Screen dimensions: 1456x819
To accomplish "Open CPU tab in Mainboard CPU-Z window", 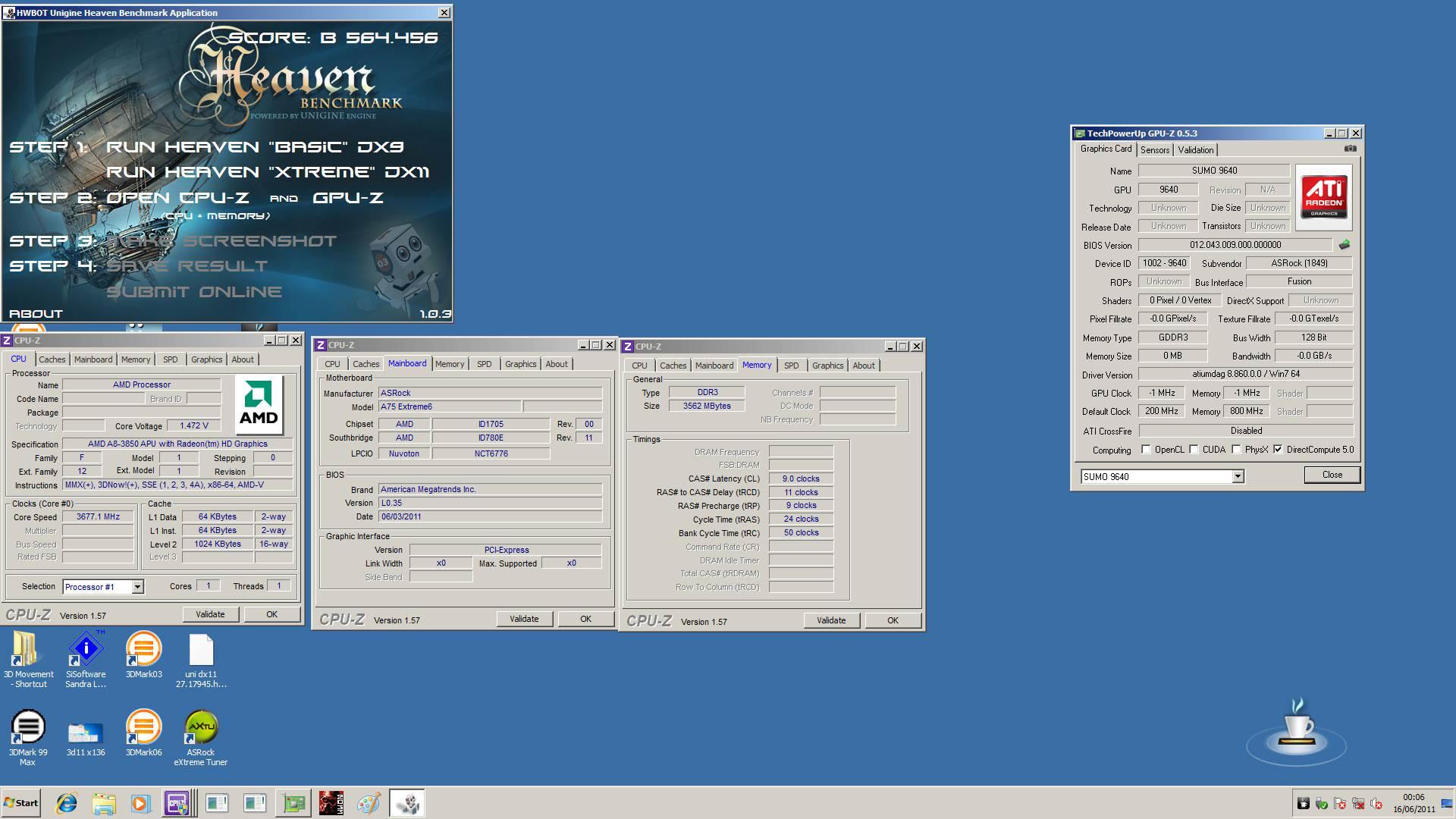I will click(x=333, y=364).
